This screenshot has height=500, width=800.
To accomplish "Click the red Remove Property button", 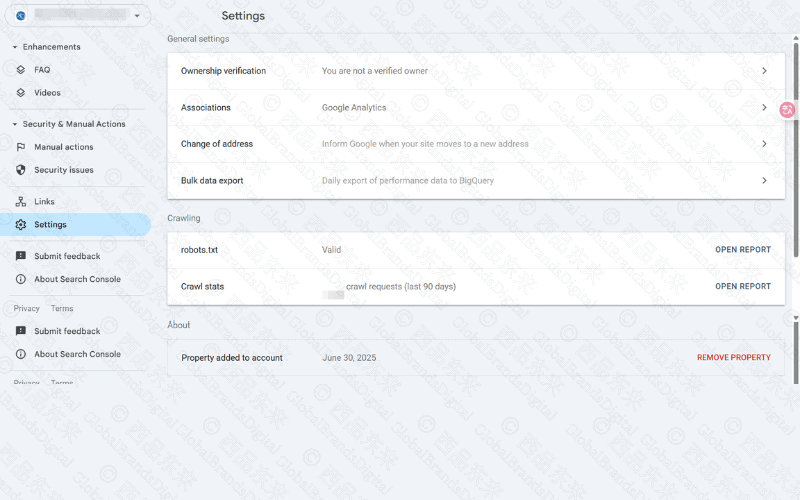I will click(x=733, y=358).
